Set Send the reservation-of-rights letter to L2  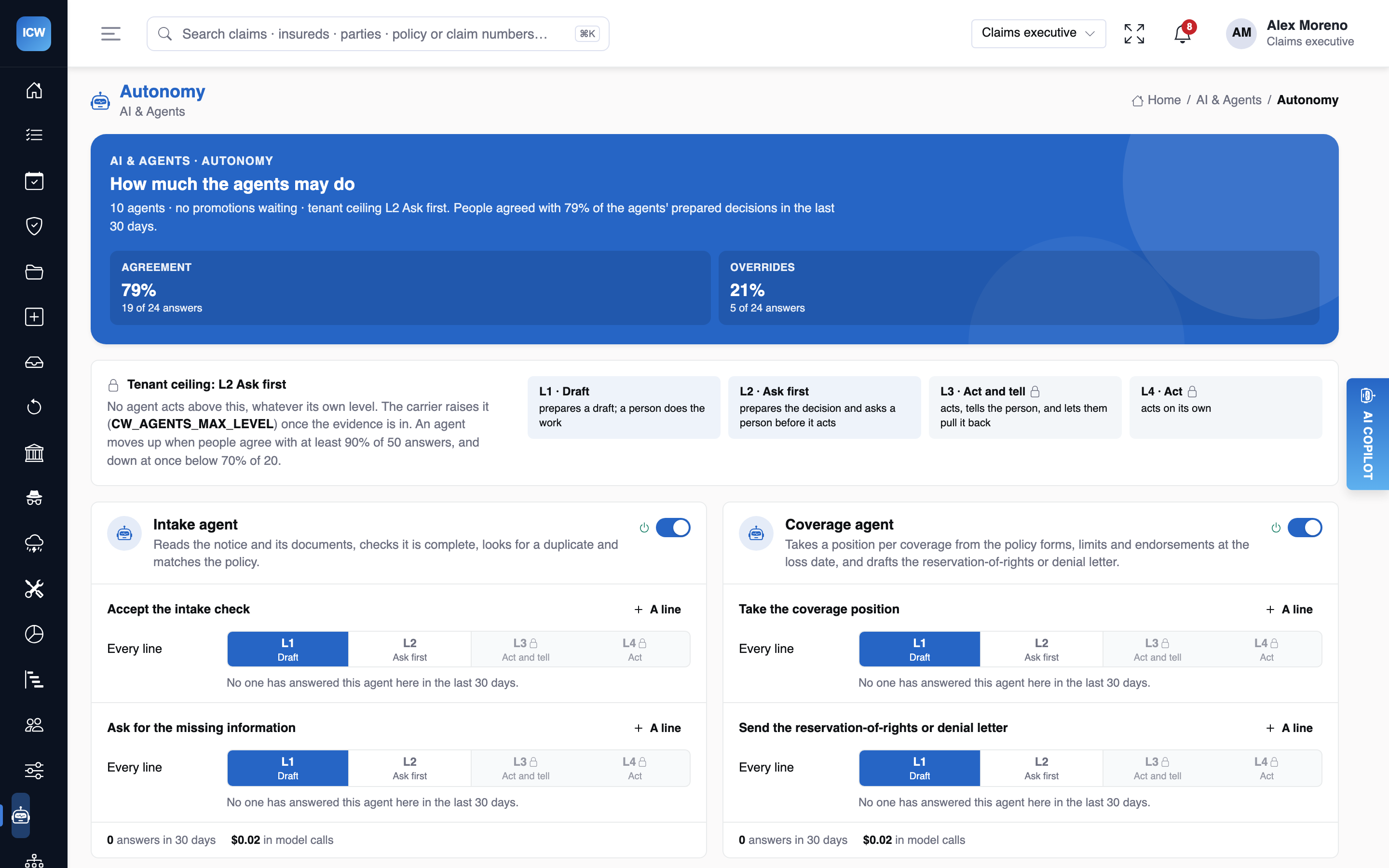tap(1041, 768)
